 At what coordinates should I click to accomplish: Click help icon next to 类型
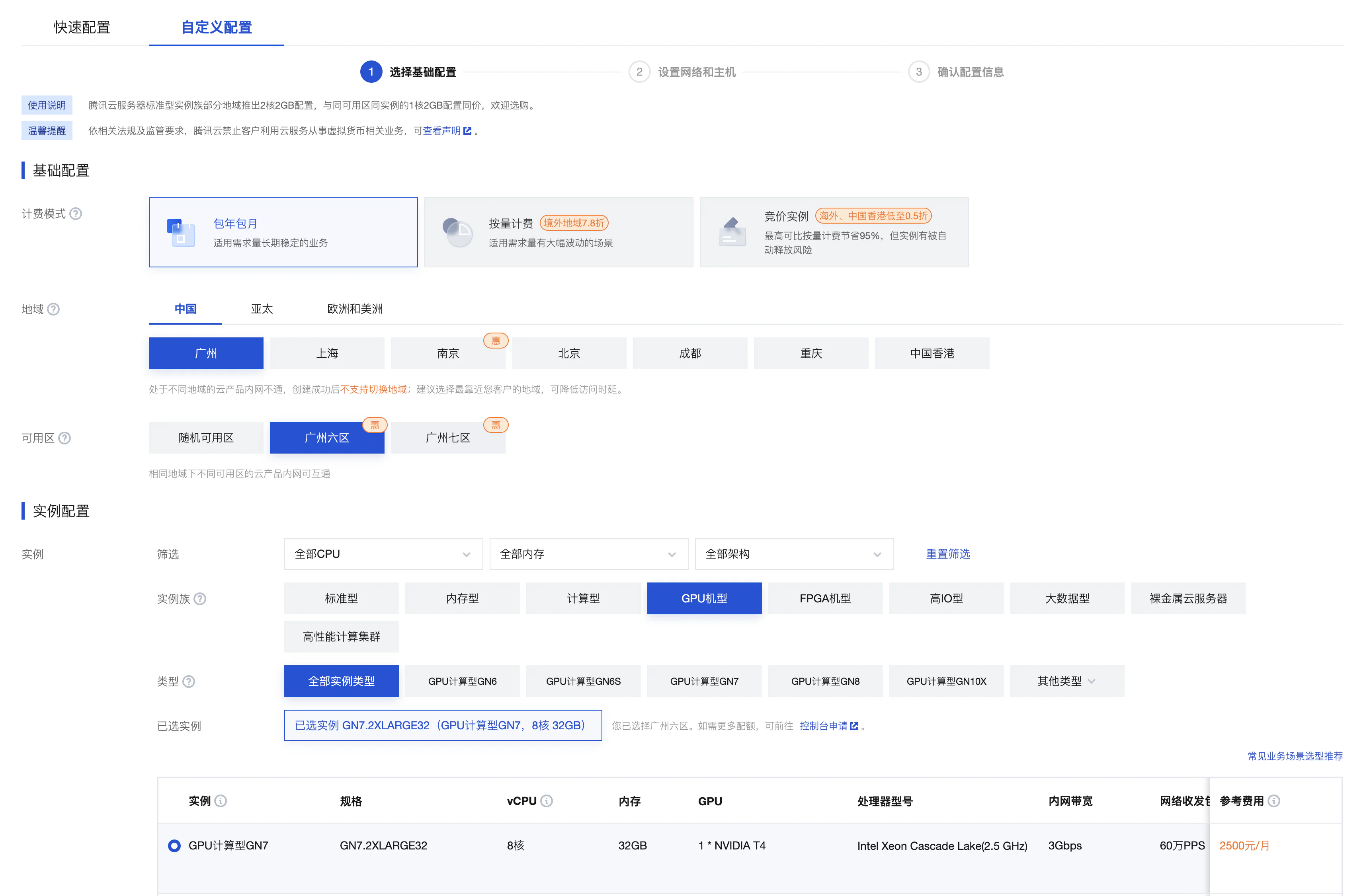tap(189, 682)
